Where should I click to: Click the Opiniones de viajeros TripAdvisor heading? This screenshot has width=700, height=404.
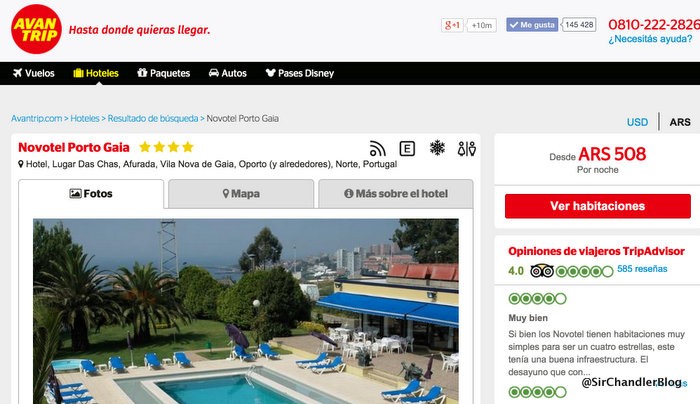596,251
